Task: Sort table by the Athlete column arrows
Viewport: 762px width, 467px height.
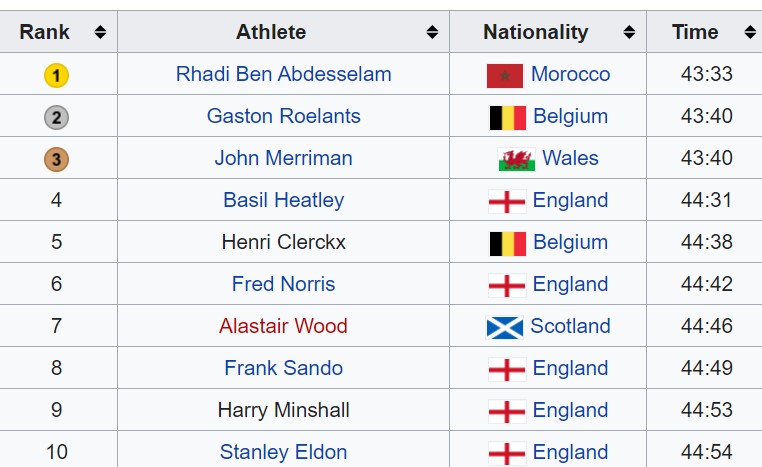Action: pyautogui.click(x=432, y=32)
